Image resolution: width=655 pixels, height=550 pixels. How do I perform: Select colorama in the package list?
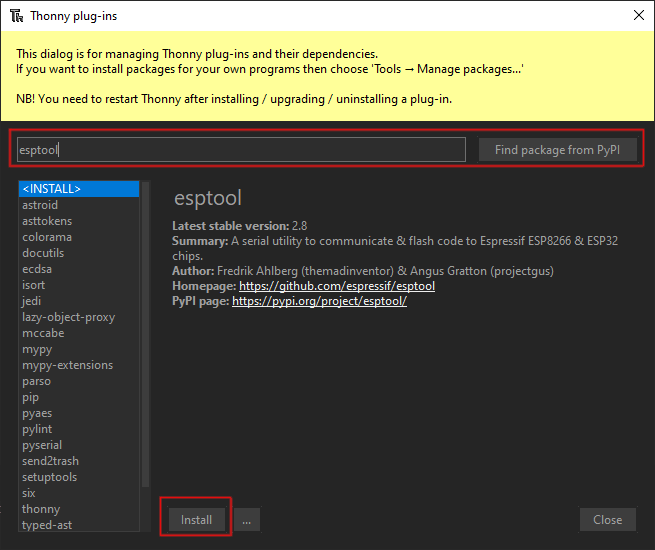tap(79, 237)
